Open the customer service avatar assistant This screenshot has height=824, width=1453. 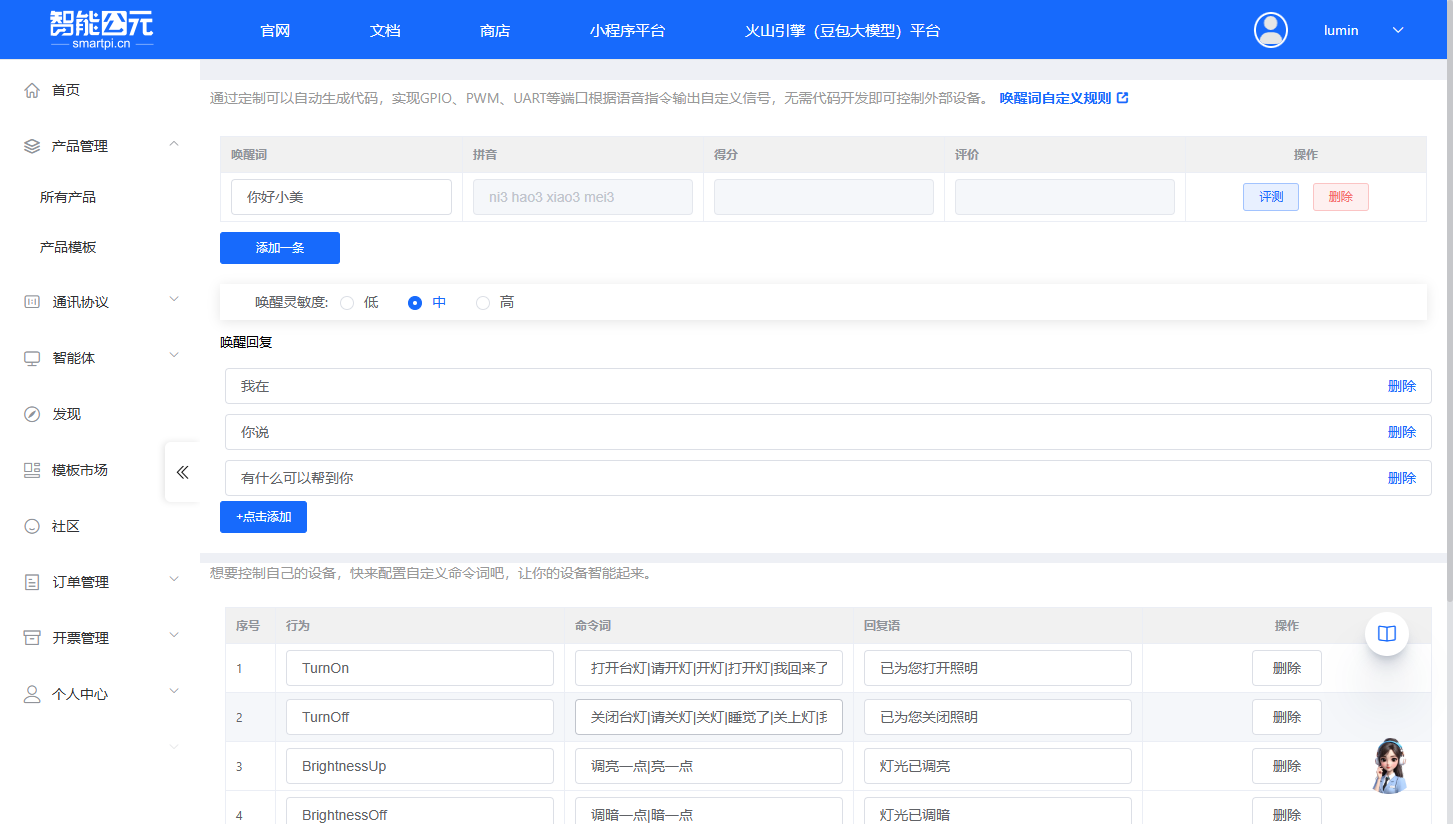tap(1389, 766)
